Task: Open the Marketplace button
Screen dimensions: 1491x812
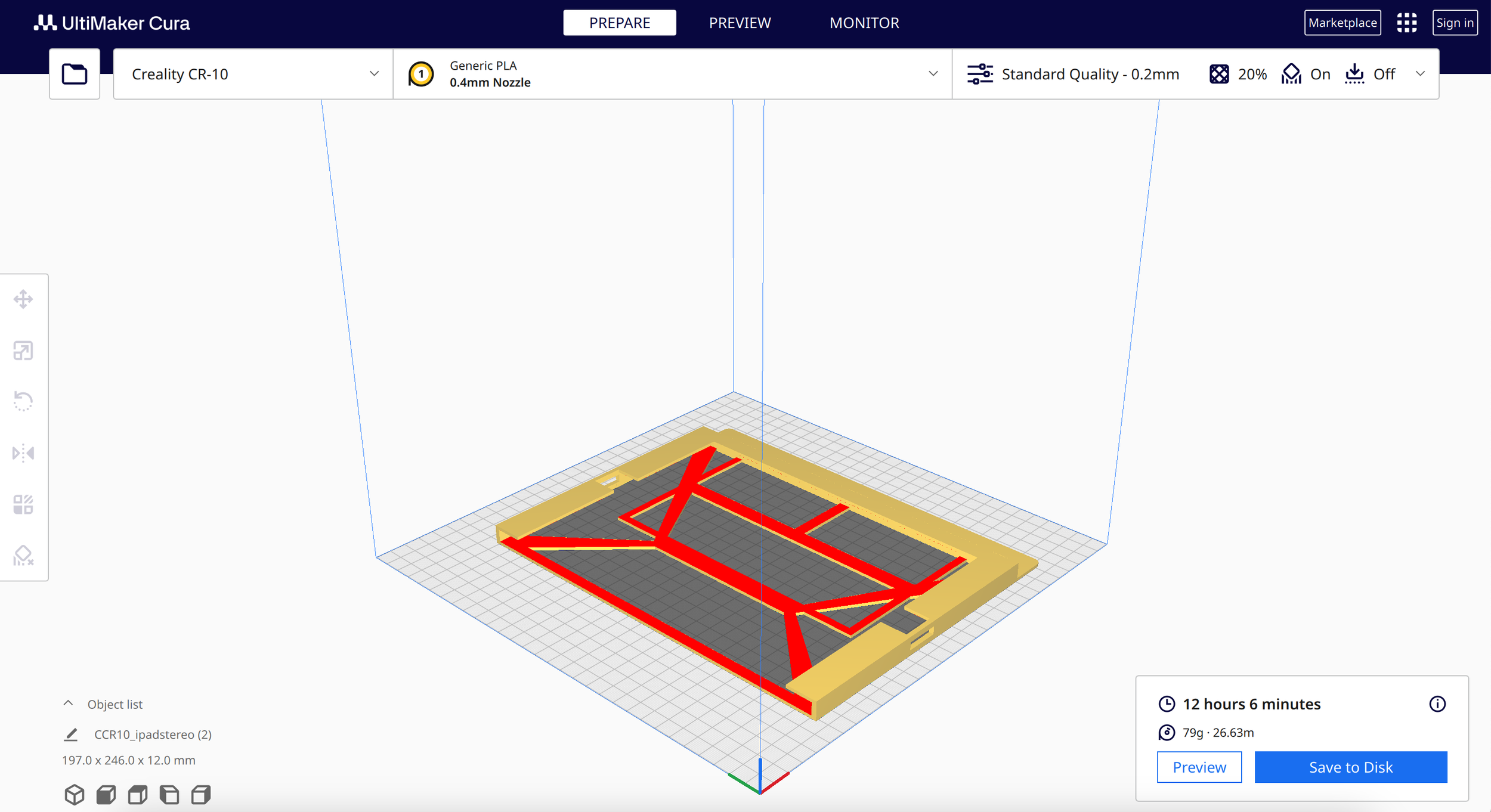Action: click(1342, 23)
